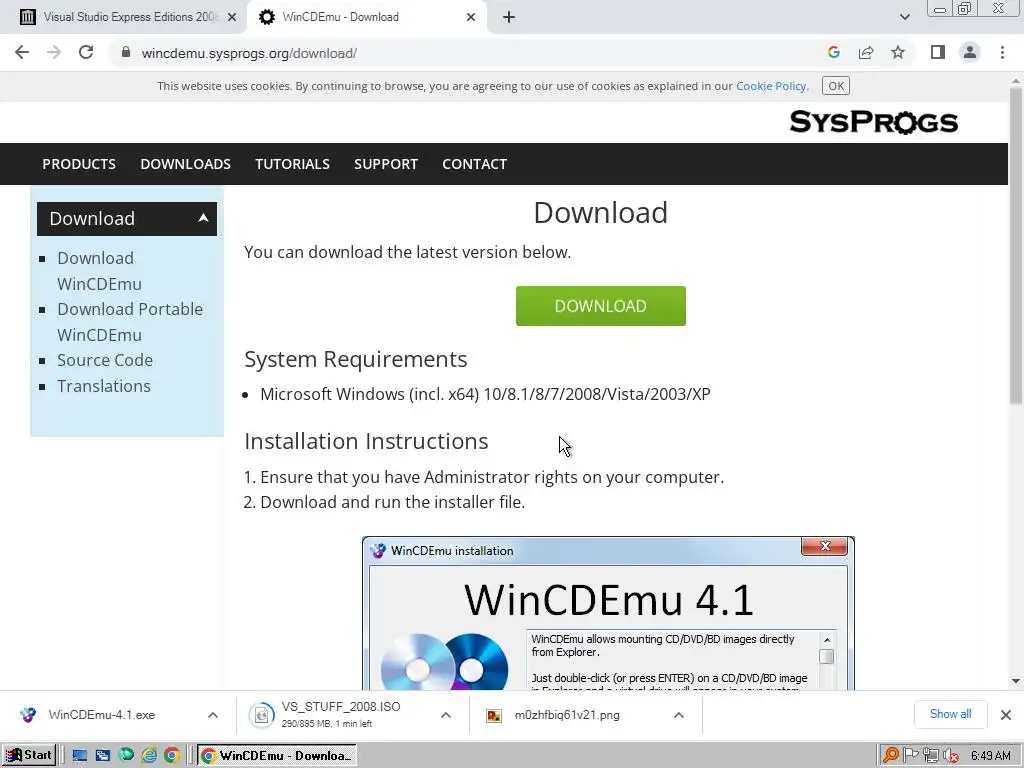Bookmark this page with the star icon

pos(898,53)
